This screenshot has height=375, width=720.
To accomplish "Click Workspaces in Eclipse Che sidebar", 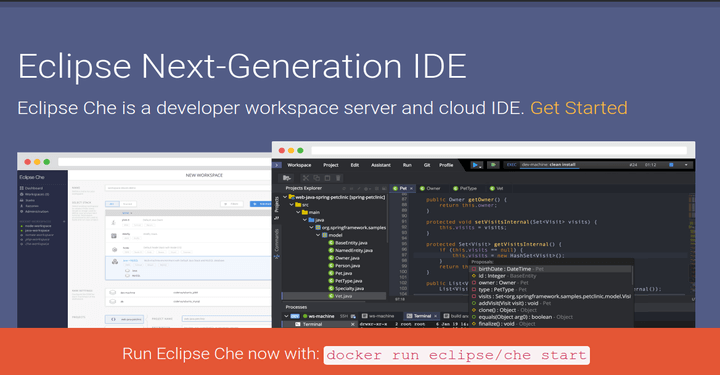I will point(34,194).
